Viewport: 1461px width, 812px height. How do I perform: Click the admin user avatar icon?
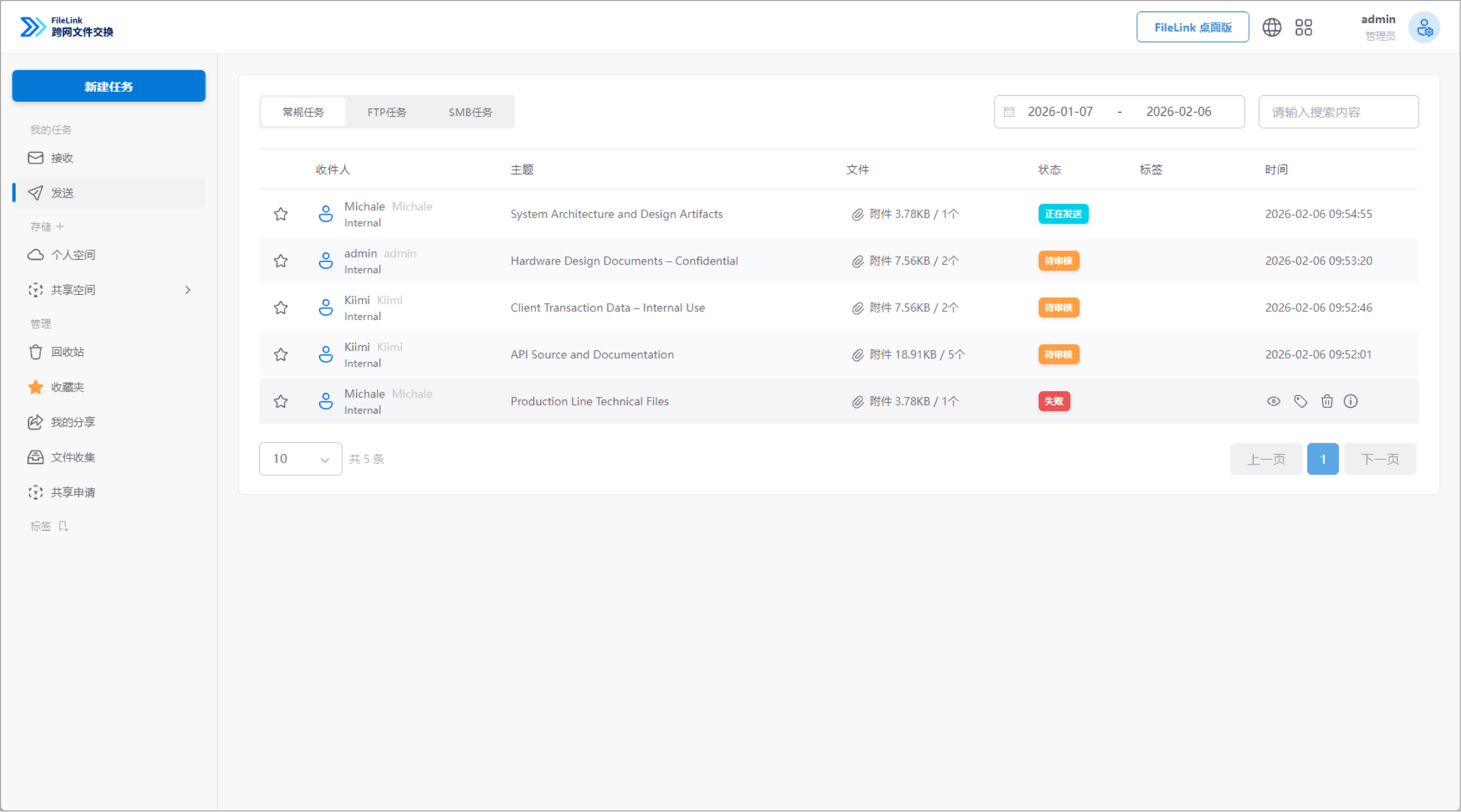pos(1424,27)
